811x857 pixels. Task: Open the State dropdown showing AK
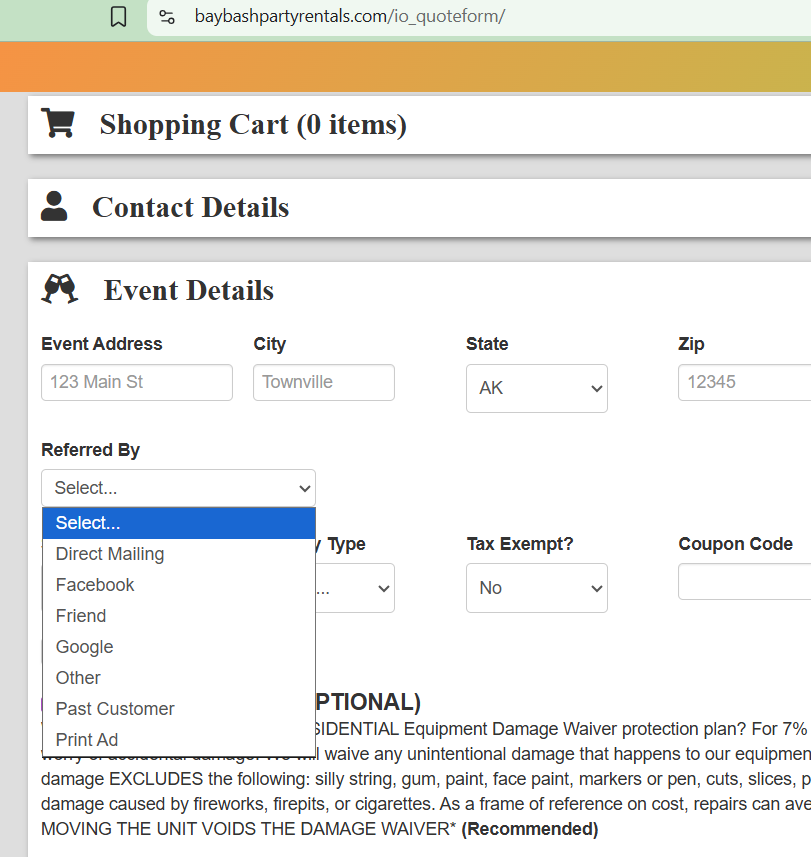tap(536, 388)
